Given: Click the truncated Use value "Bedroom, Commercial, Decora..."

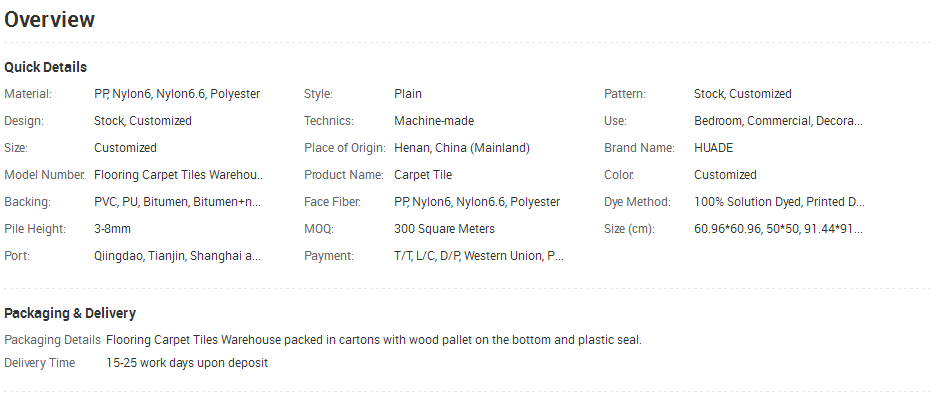Looking at the screenshot, I should coord(778,121).
